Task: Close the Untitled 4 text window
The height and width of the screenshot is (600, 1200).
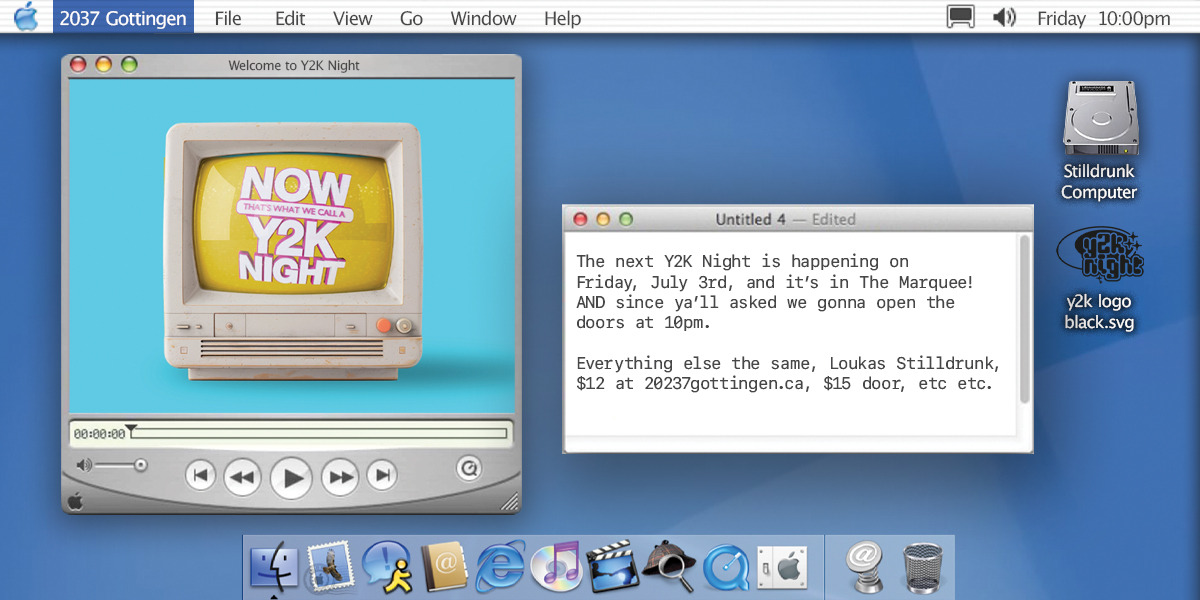Action: (580, 219)
